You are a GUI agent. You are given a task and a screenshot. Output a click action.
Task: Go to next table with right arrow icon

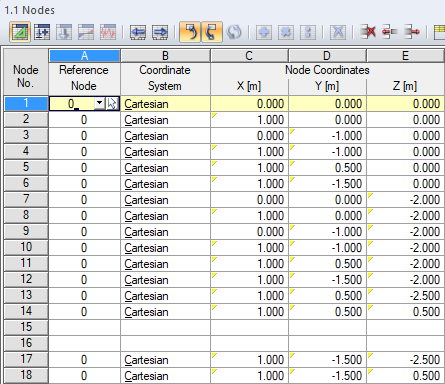pyautogui.click(x=160, y=32)
